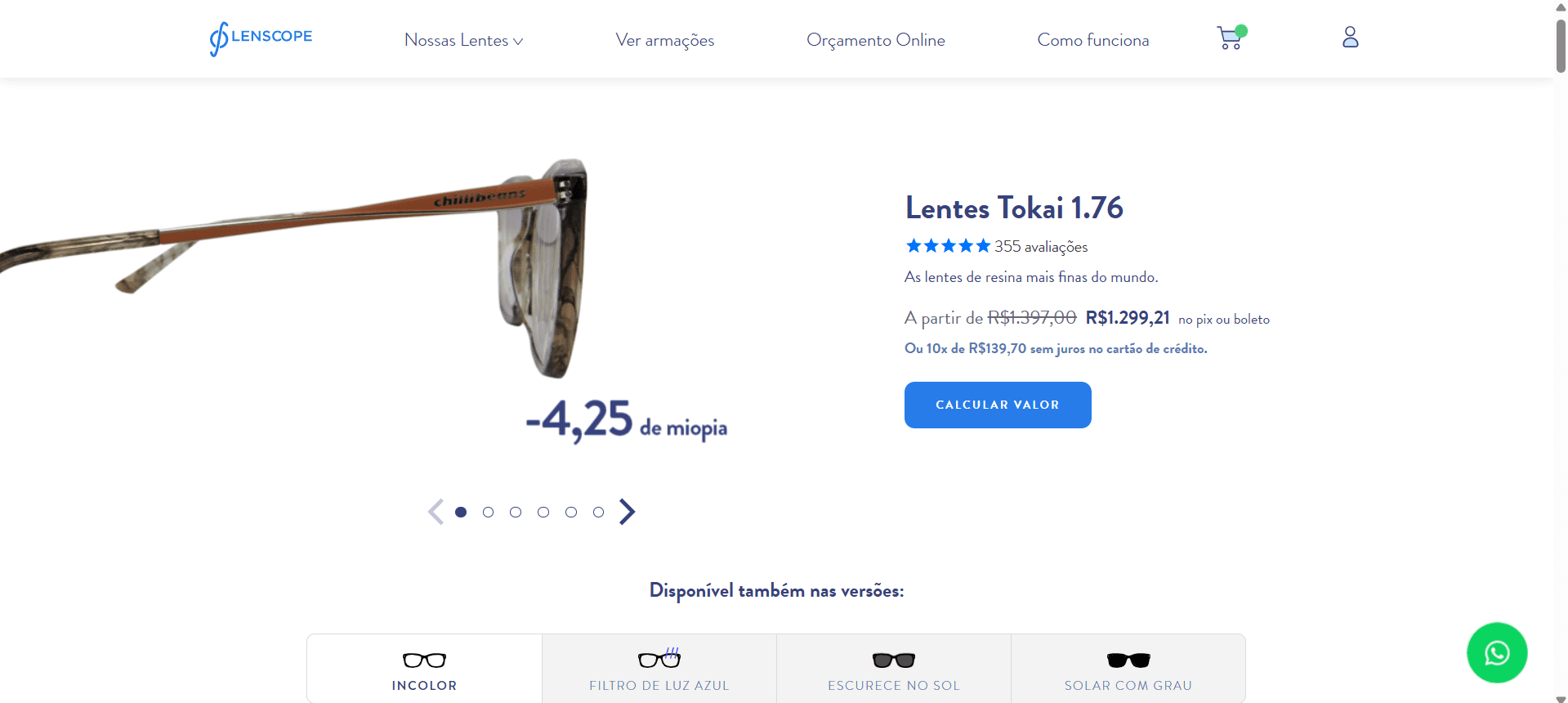Open Orçamento Online menu item
The width and height of the screenshot is (1568, 703).
pyautogui.click(x=875, y=40)
